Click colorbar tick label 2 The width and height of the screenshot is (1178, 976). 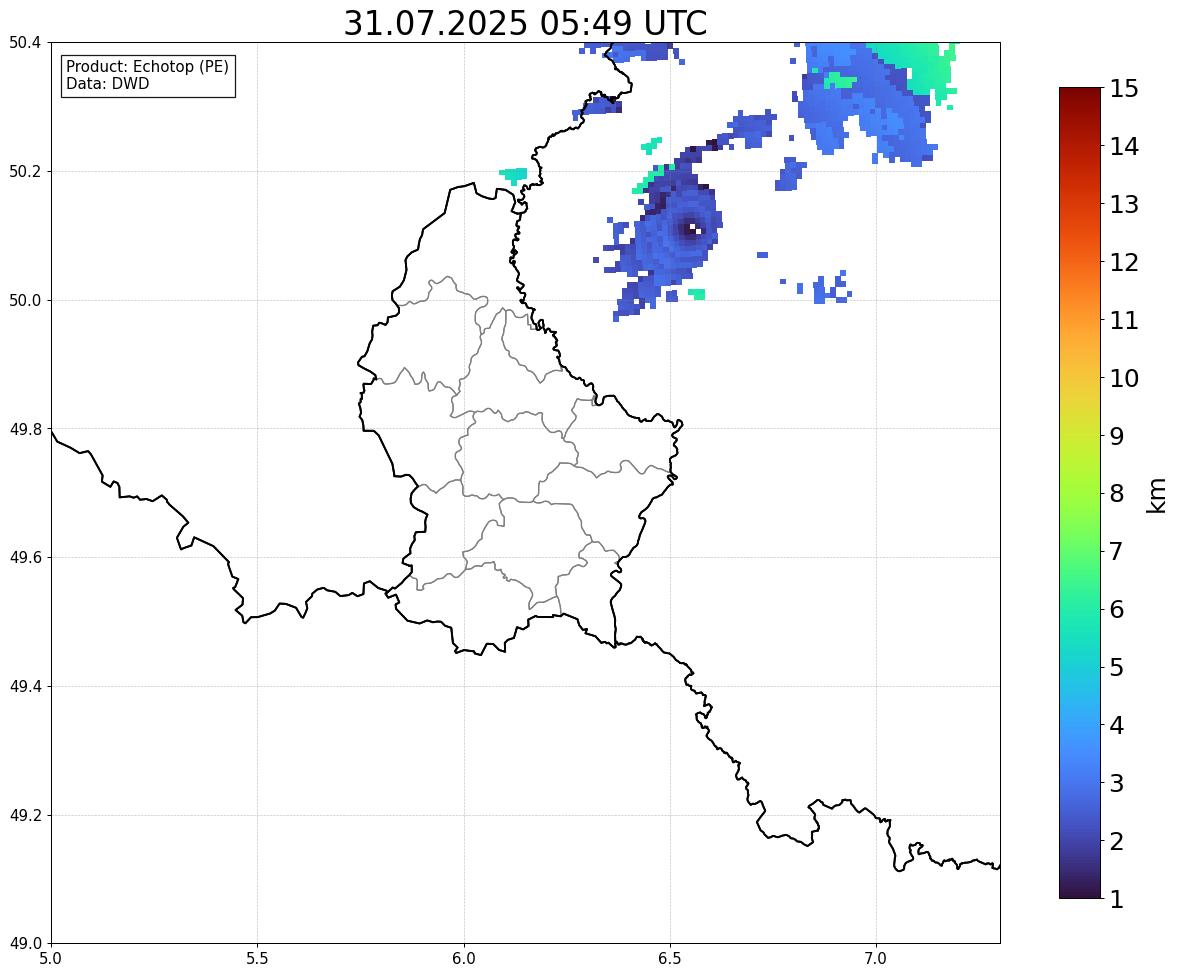[1117, 841]
